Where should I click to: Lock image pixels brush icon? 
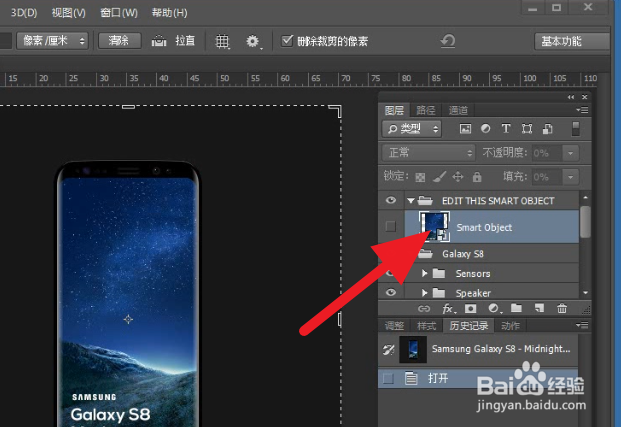coord(439,177)
